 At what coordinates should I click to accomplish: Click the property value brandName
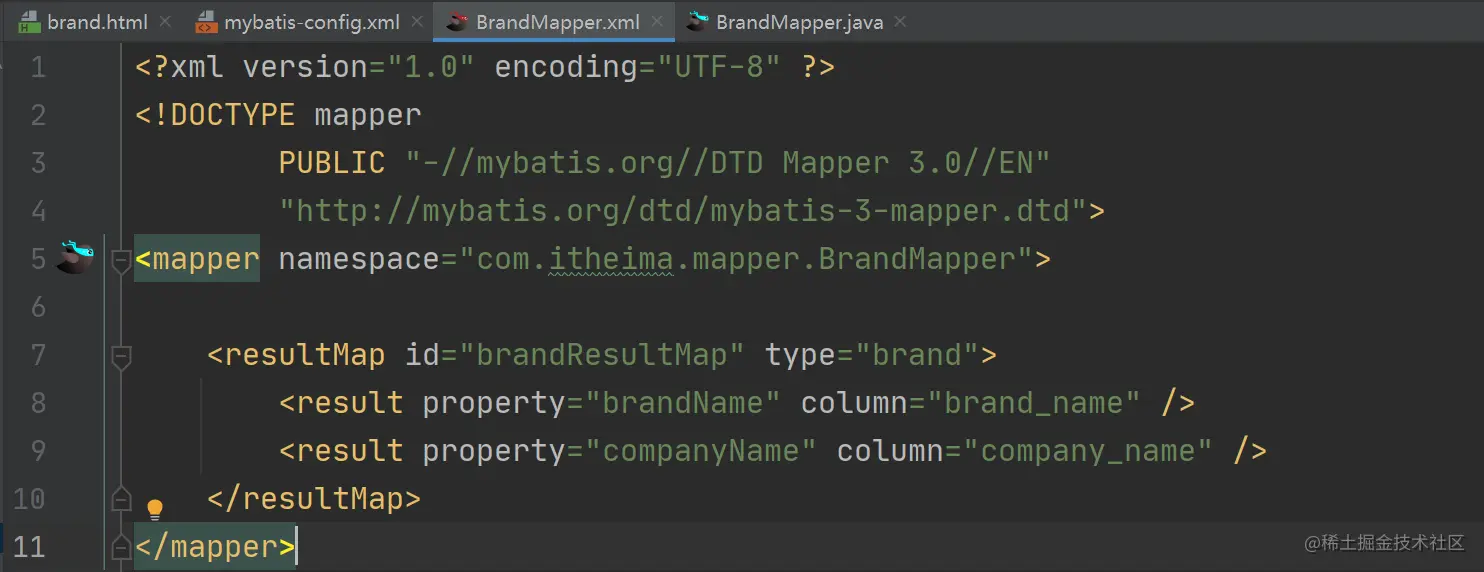(683, 403)
